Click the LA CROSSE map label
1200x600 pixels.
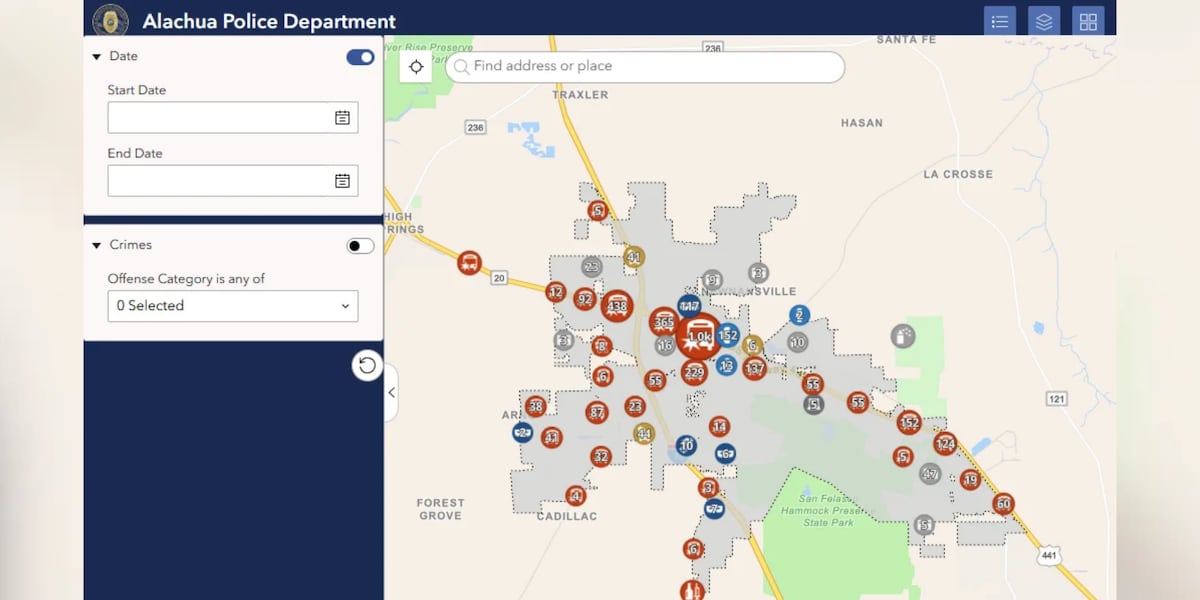(x=958, y=174)
